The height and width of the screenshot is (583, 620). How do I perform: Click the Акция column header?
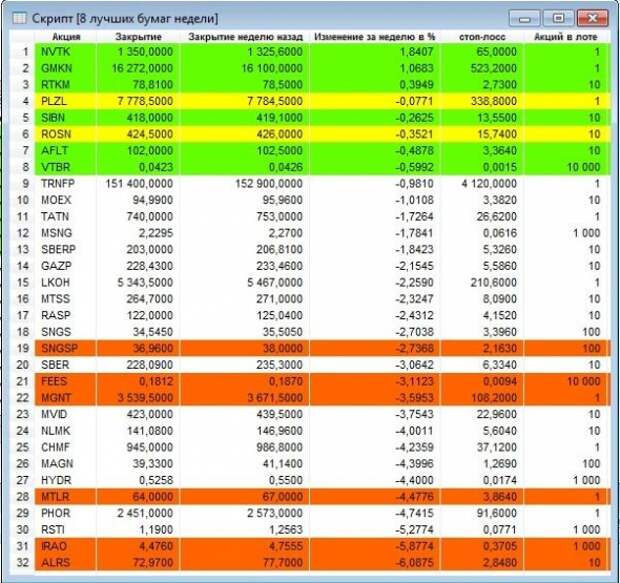pos(66,37)
